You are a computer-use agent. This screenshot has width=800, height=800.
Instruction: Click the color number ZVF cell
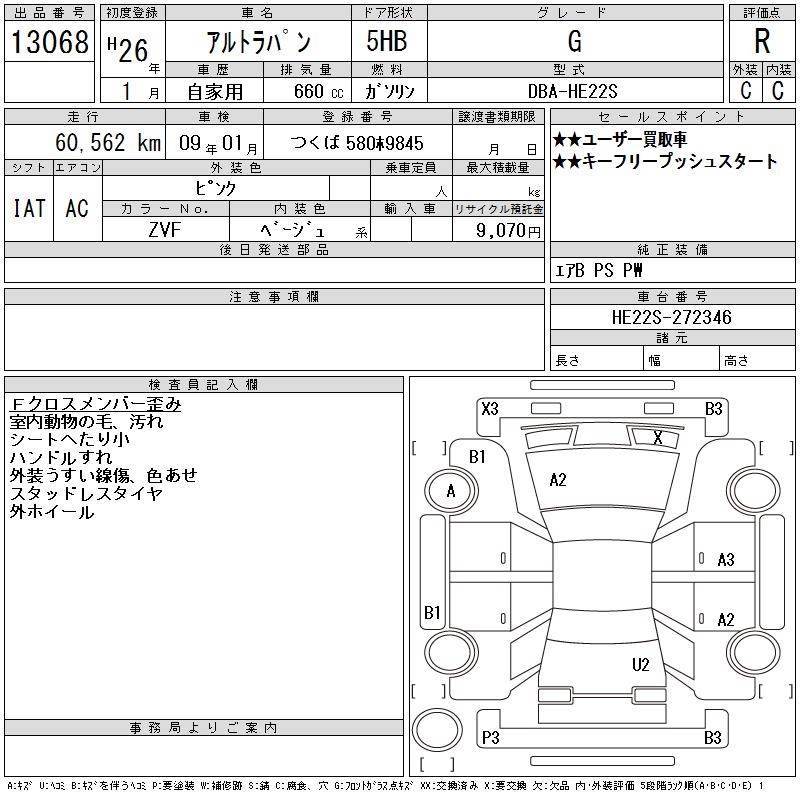tap(166, 230)
